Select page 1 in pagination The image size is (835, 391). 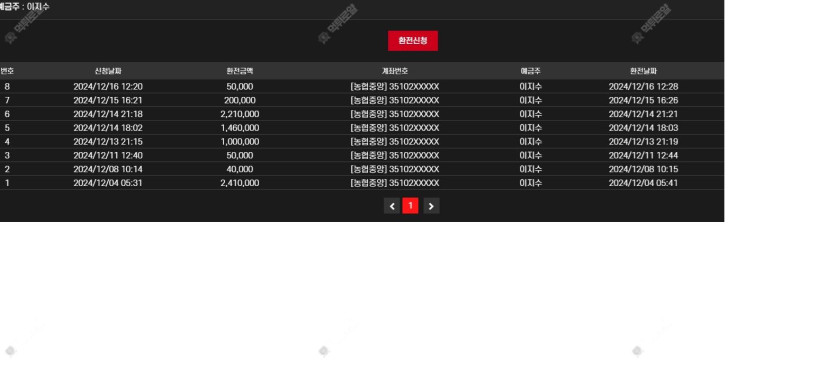point(410,206)
